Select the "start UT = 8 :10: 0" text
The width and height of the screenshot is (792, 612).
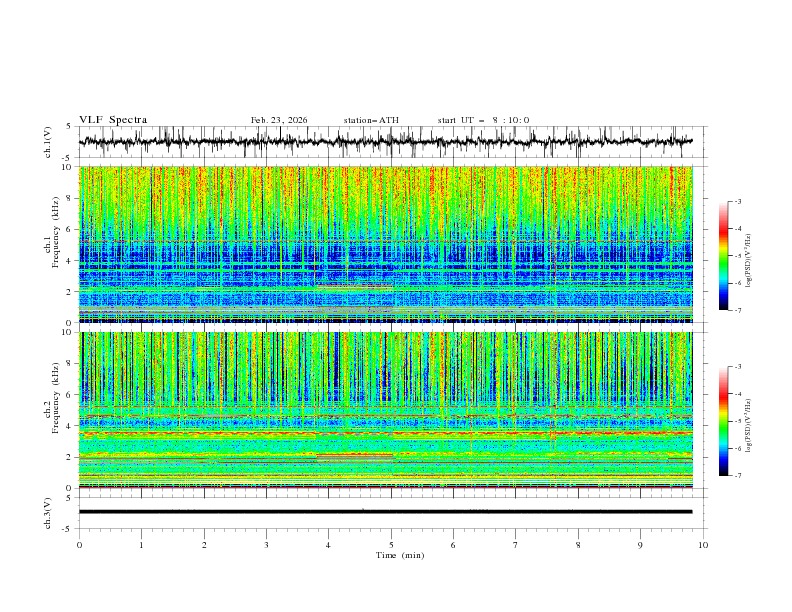point(483,120)
